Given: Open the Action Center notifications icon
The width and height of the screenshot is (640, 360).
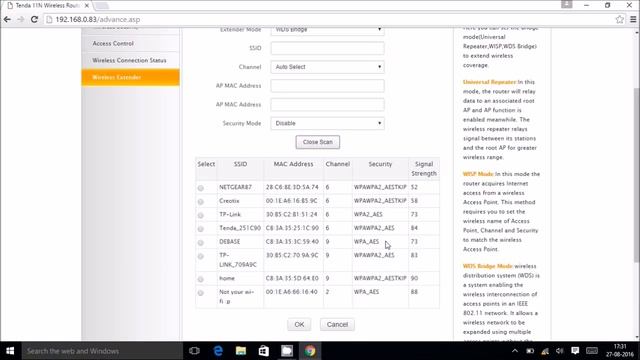Looking at the screenshot, I should [x=575, y=351].
